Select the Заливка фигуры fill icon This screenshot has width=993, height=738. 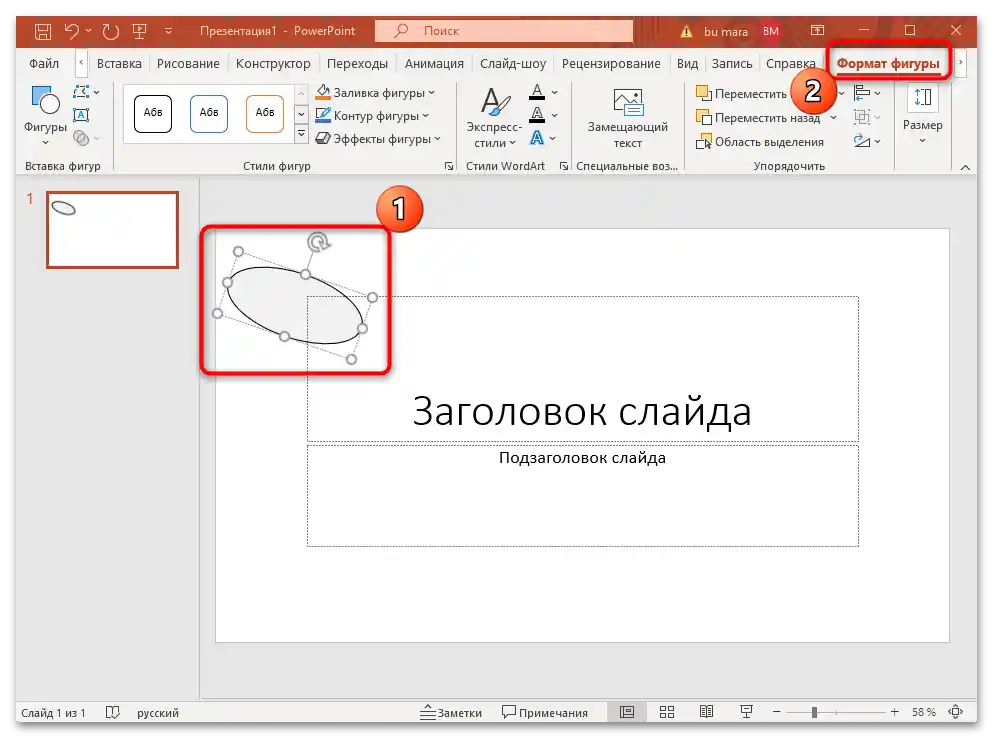tap(323, 93)
